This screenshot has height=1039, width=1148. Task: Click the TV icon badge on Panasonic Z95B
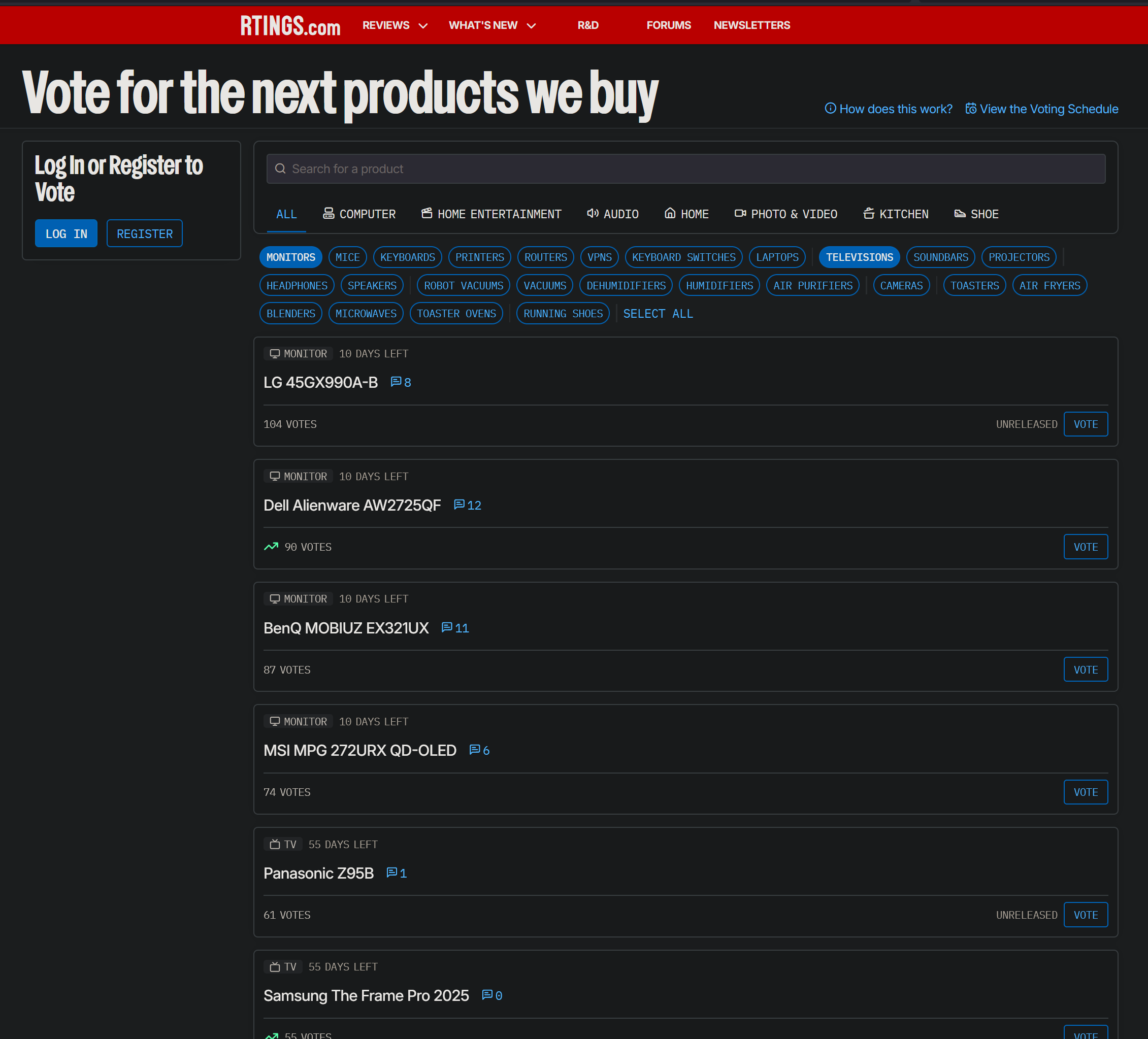(275, 844)
